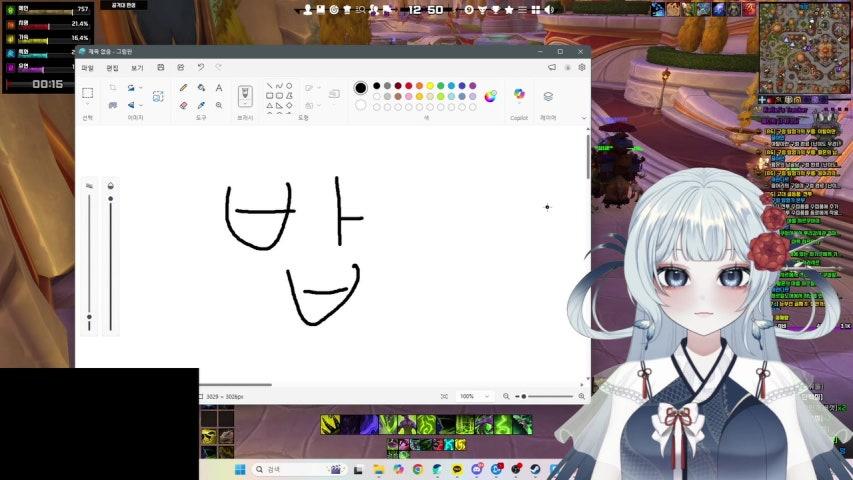
Task: Click the opacity vertical slider
Action: click(x=110, y=262)
